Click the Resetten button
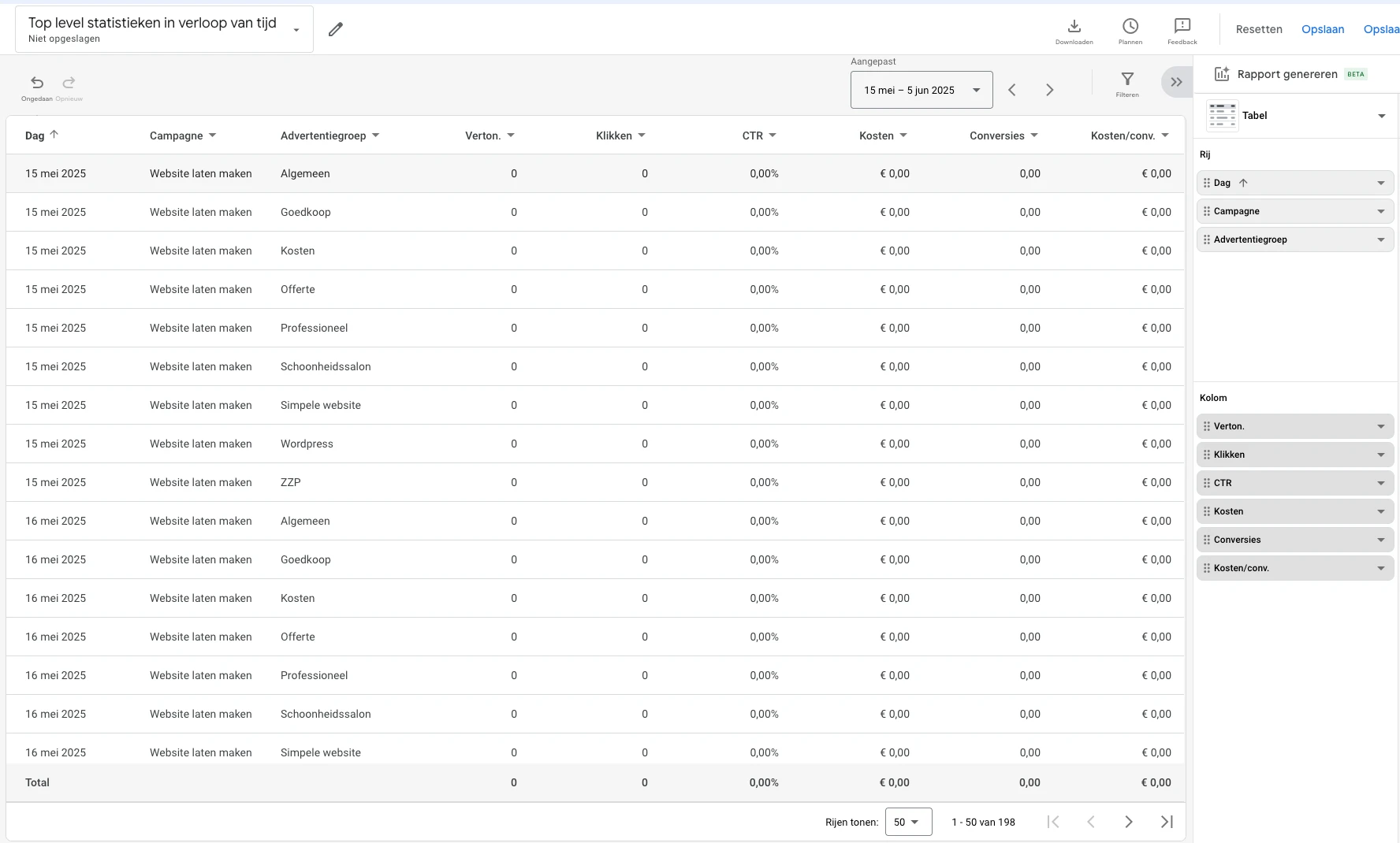 1259,29
